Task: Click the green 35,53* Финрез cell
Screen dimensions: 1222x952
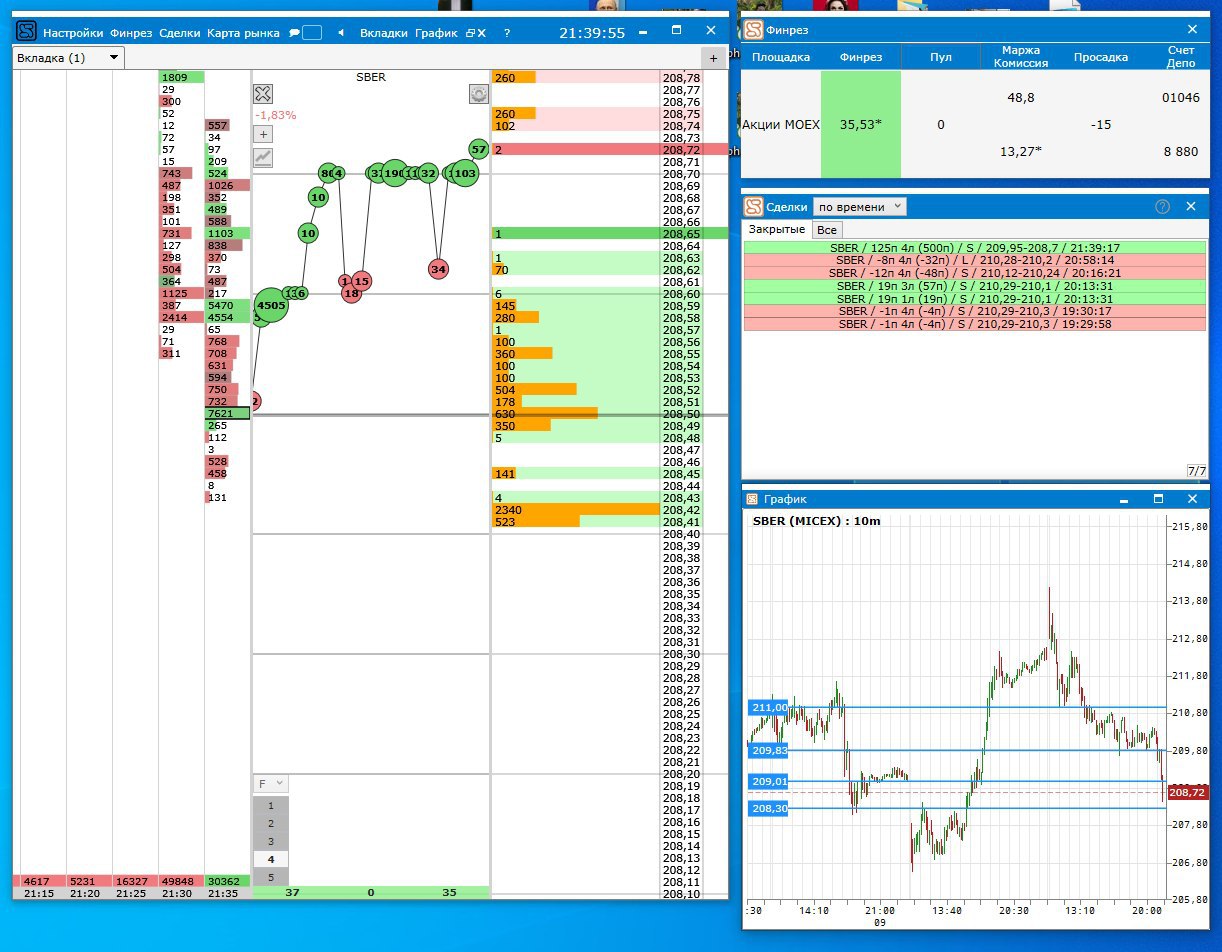Action: (861, 125)
